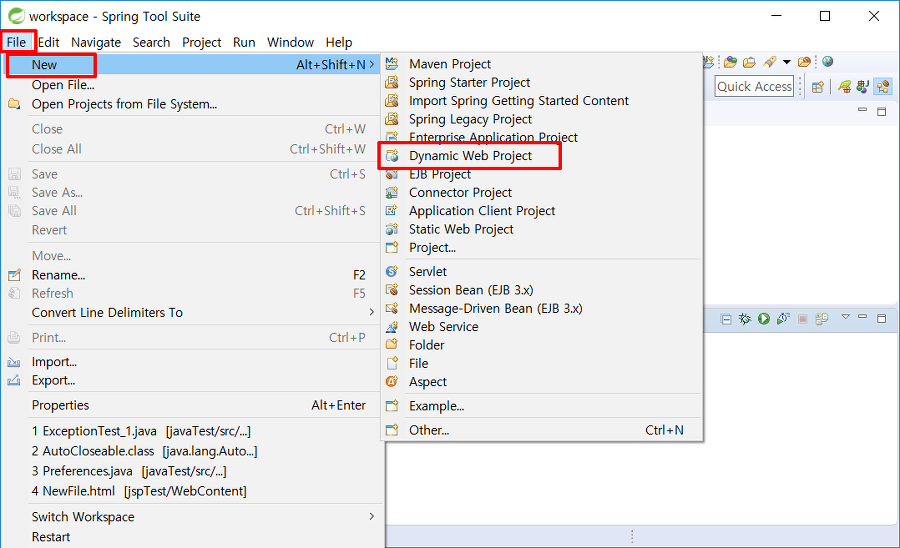Open dropdown arrow beside the flashlight search icon
Image resolution: width=900 pixels, height=548 pixels.
(787, 62)
